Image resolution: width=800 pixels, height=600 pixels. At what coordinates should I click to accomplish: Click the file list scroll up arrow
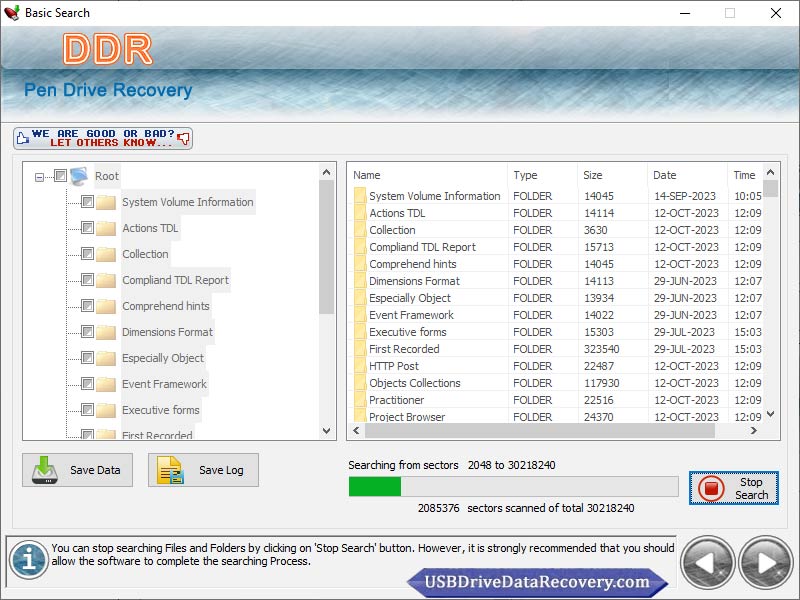click(770, 172)
